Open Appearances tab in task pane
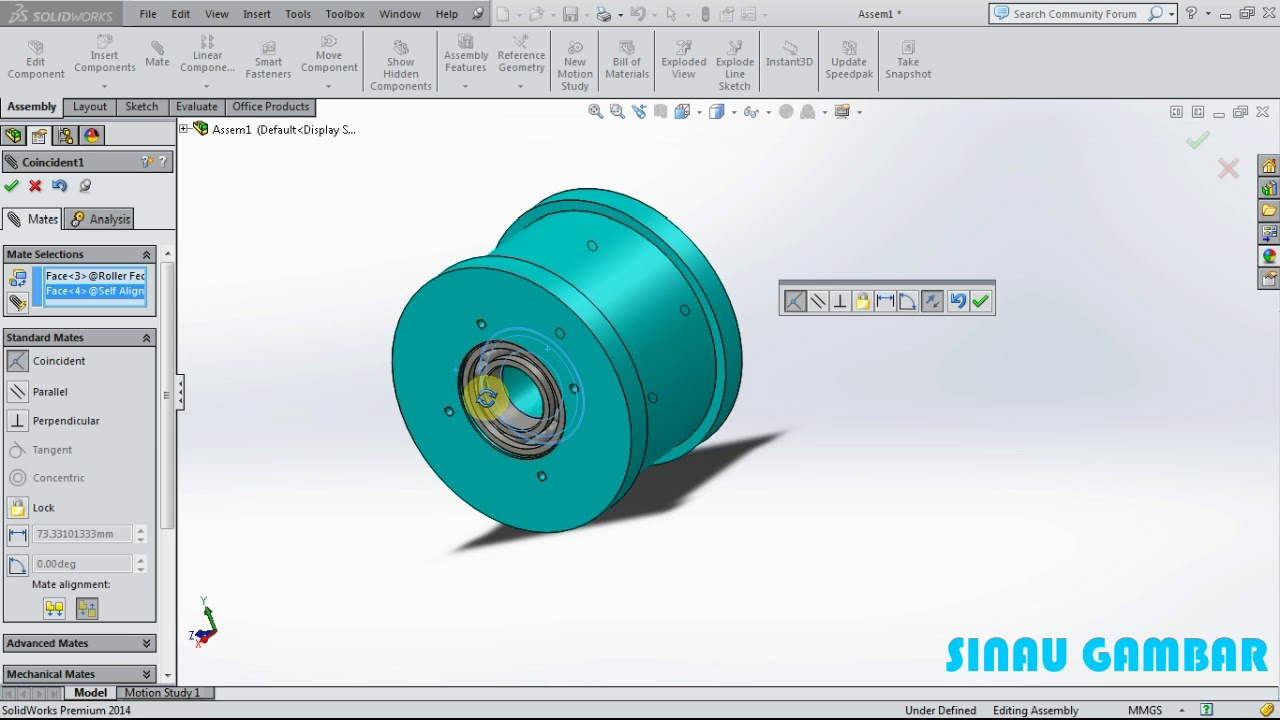 coord(1269,256)
